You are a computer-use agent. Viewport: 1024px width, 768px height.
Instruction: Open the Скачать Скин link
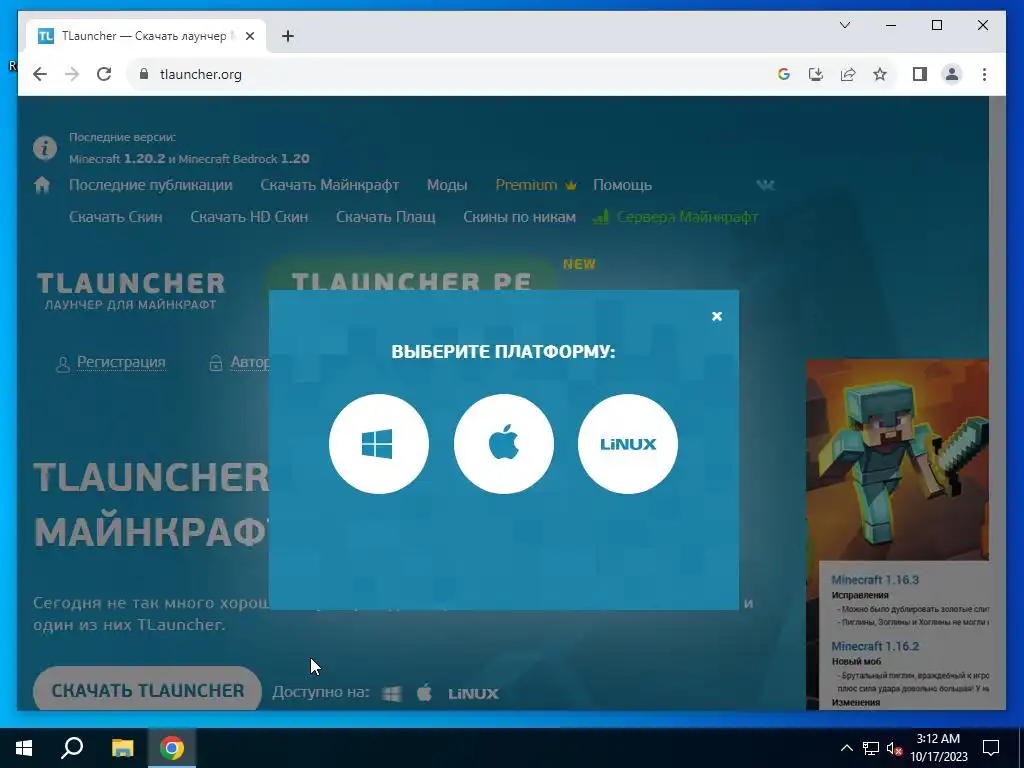[x=116, y=217]
